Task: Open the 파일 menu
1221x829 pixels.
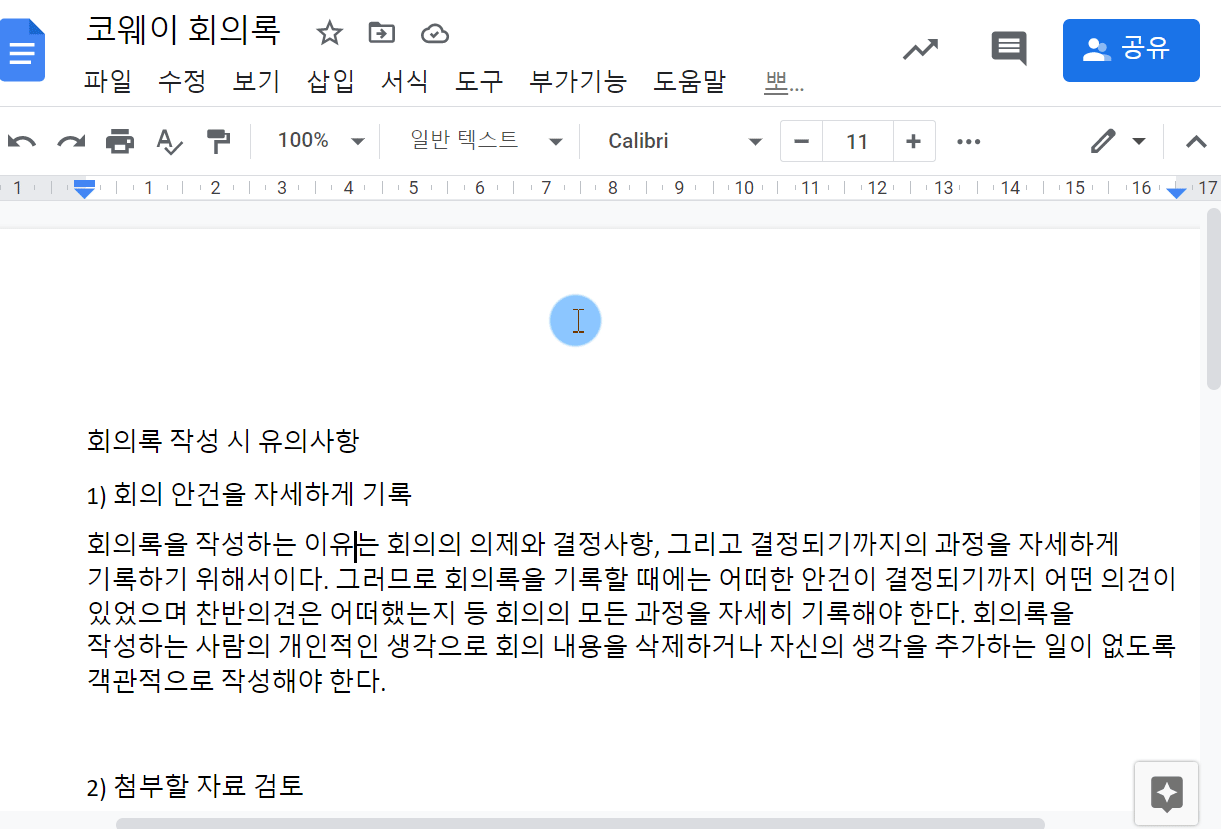Action: click(x=108, y=82)
